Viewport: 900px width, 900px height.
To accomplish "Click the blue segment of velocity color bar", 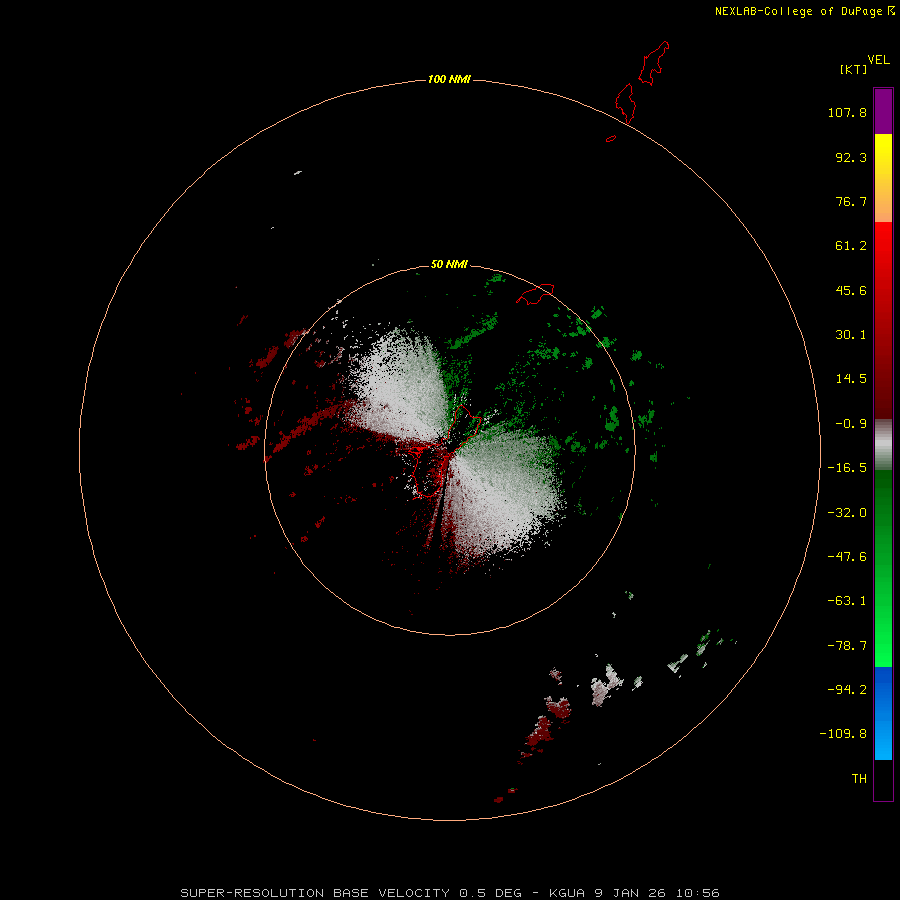I will click(x=883, y=713).
